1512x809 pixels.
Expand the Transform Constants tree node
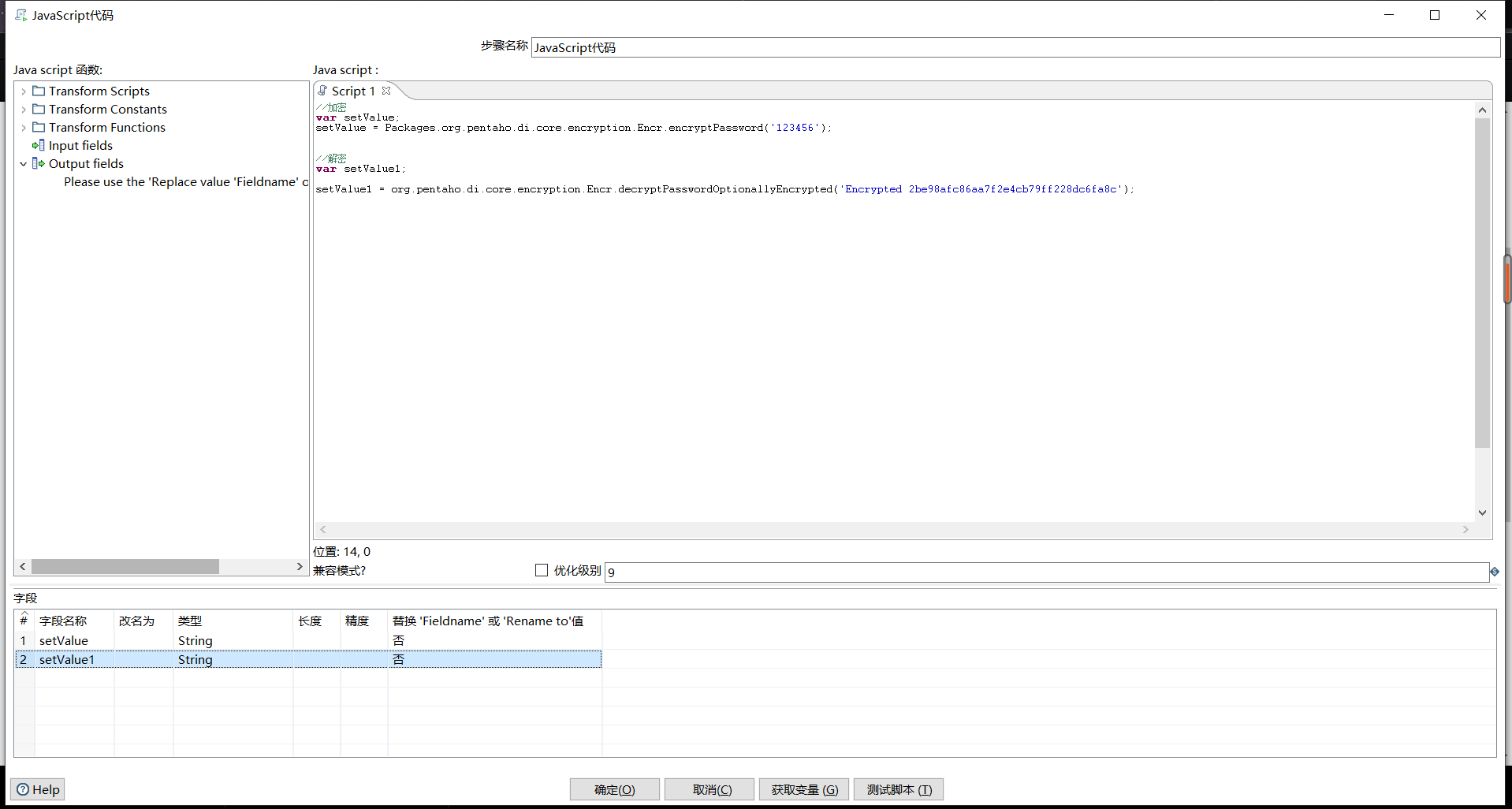(x=23, y=109)
